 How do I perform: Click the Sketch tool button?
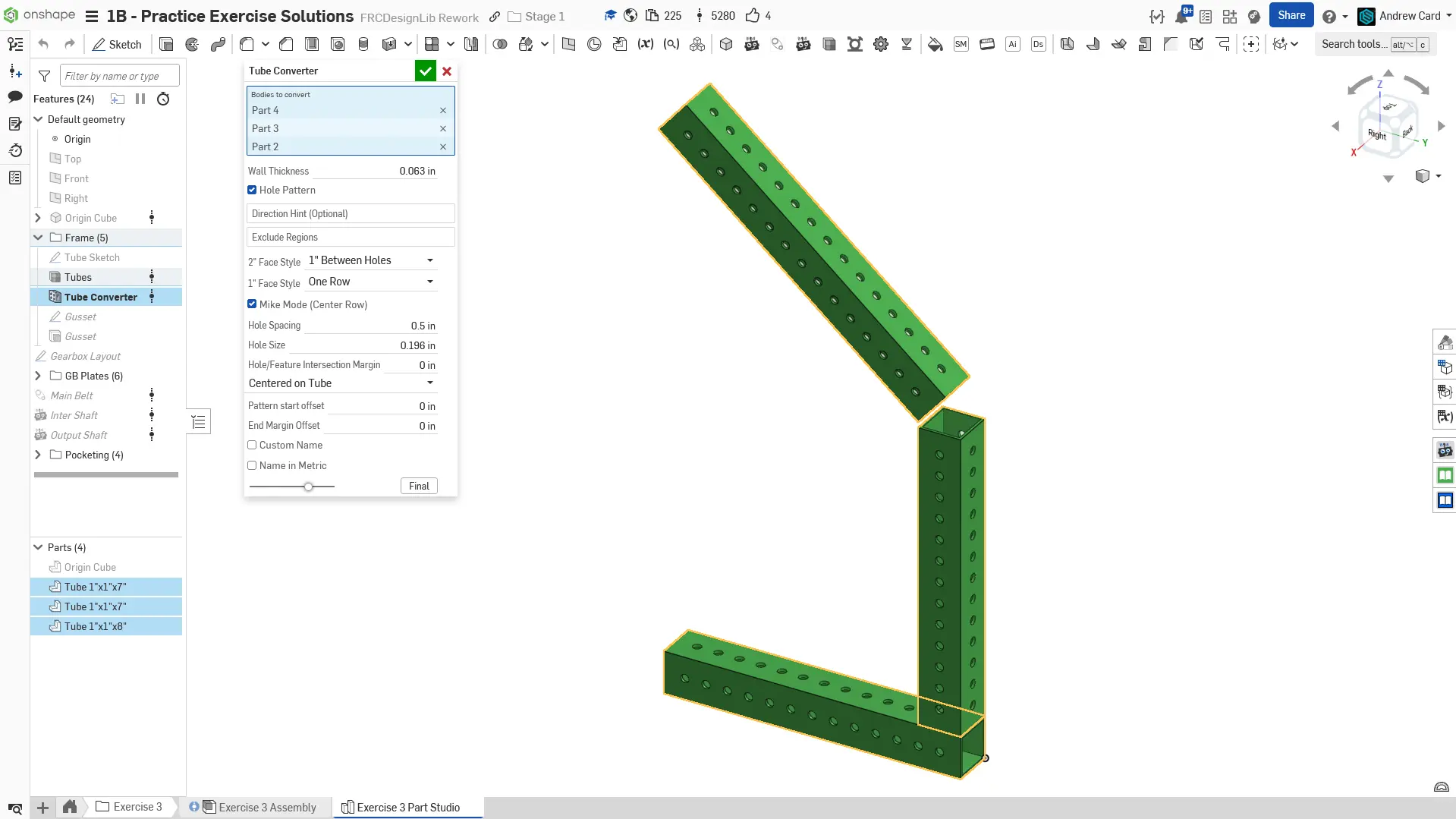[117, 44]
